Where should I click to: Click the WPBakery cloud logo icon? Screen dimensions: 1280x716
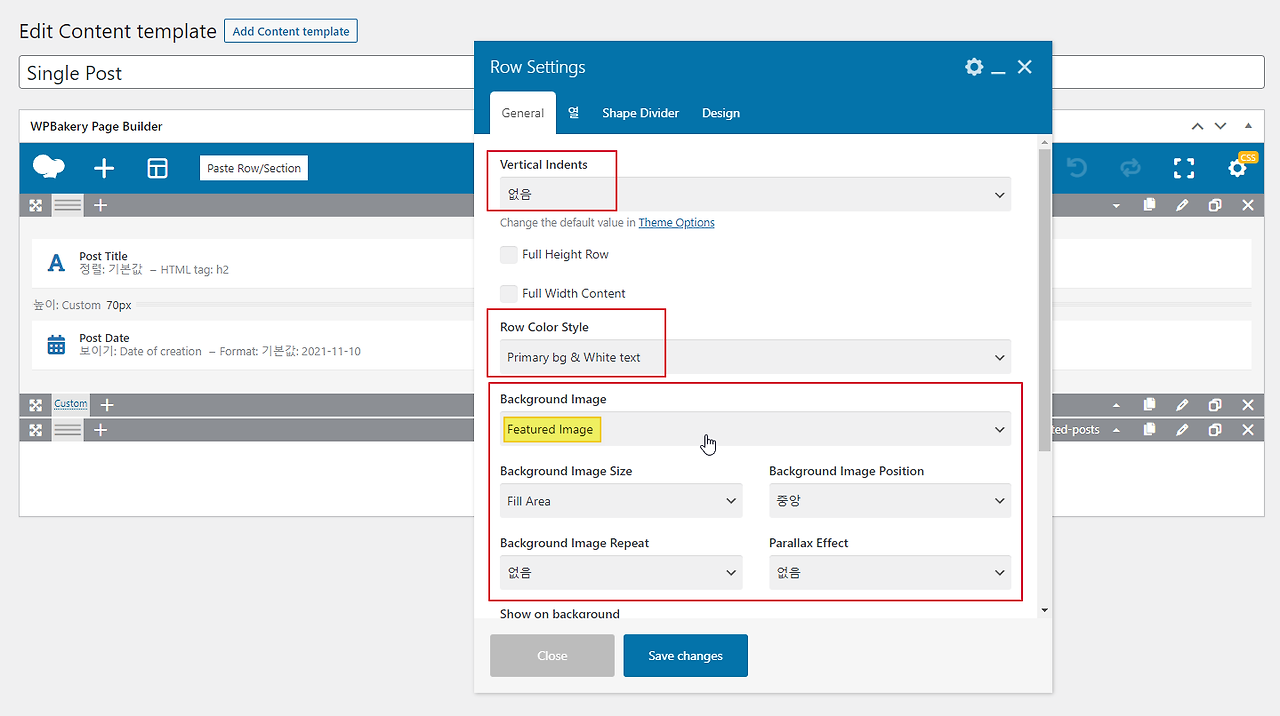pos(49,167)
